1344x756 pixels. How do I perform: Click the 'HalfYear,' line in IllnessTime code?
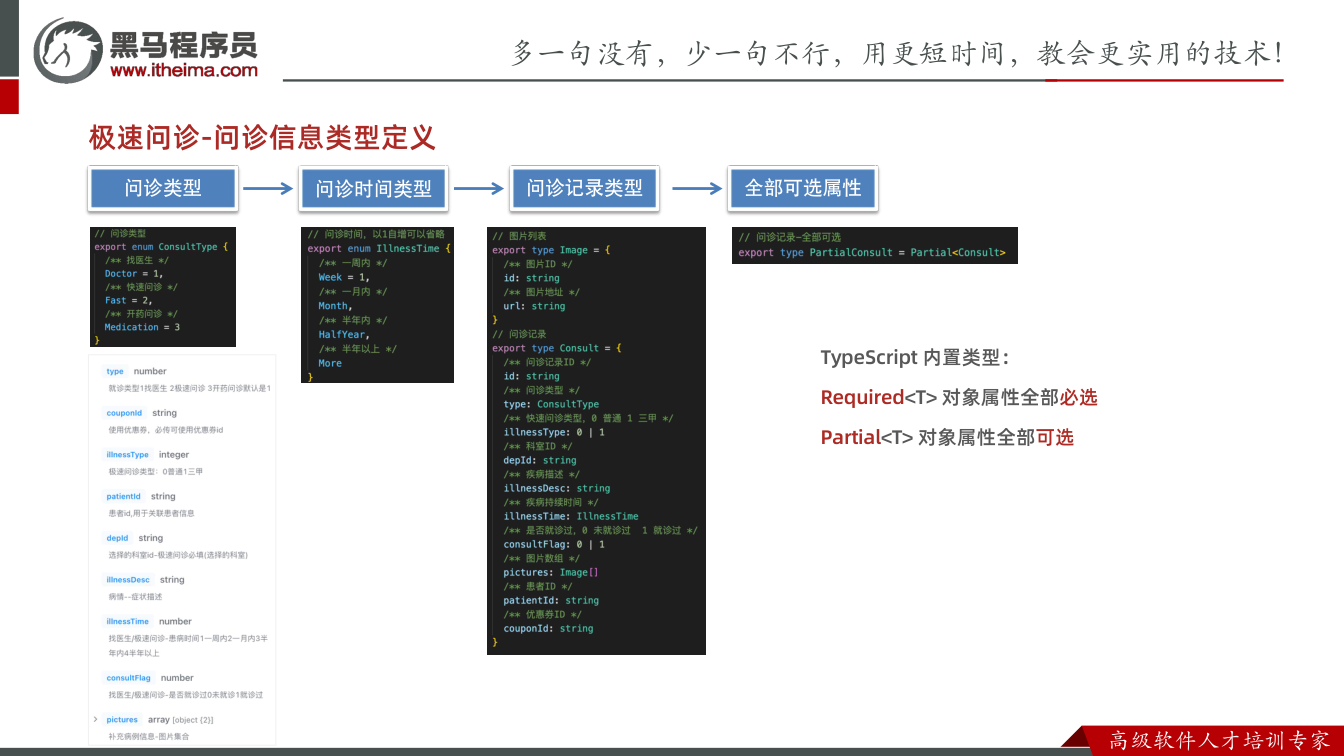[344, 335]
